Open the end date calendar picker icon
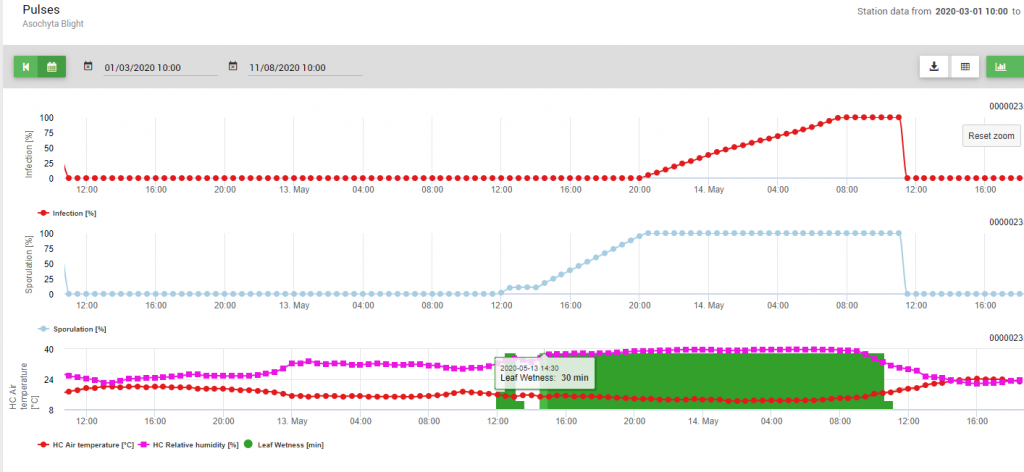Screen dimensions: 1024x472 pos(233,67)
